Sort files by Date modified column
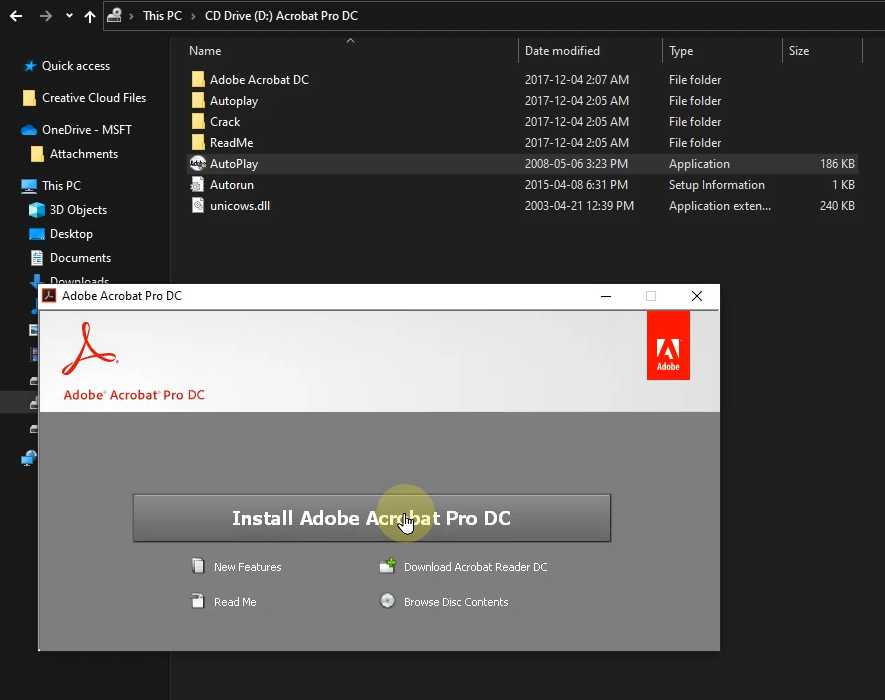The image size is (885, 700). [562, 51]
